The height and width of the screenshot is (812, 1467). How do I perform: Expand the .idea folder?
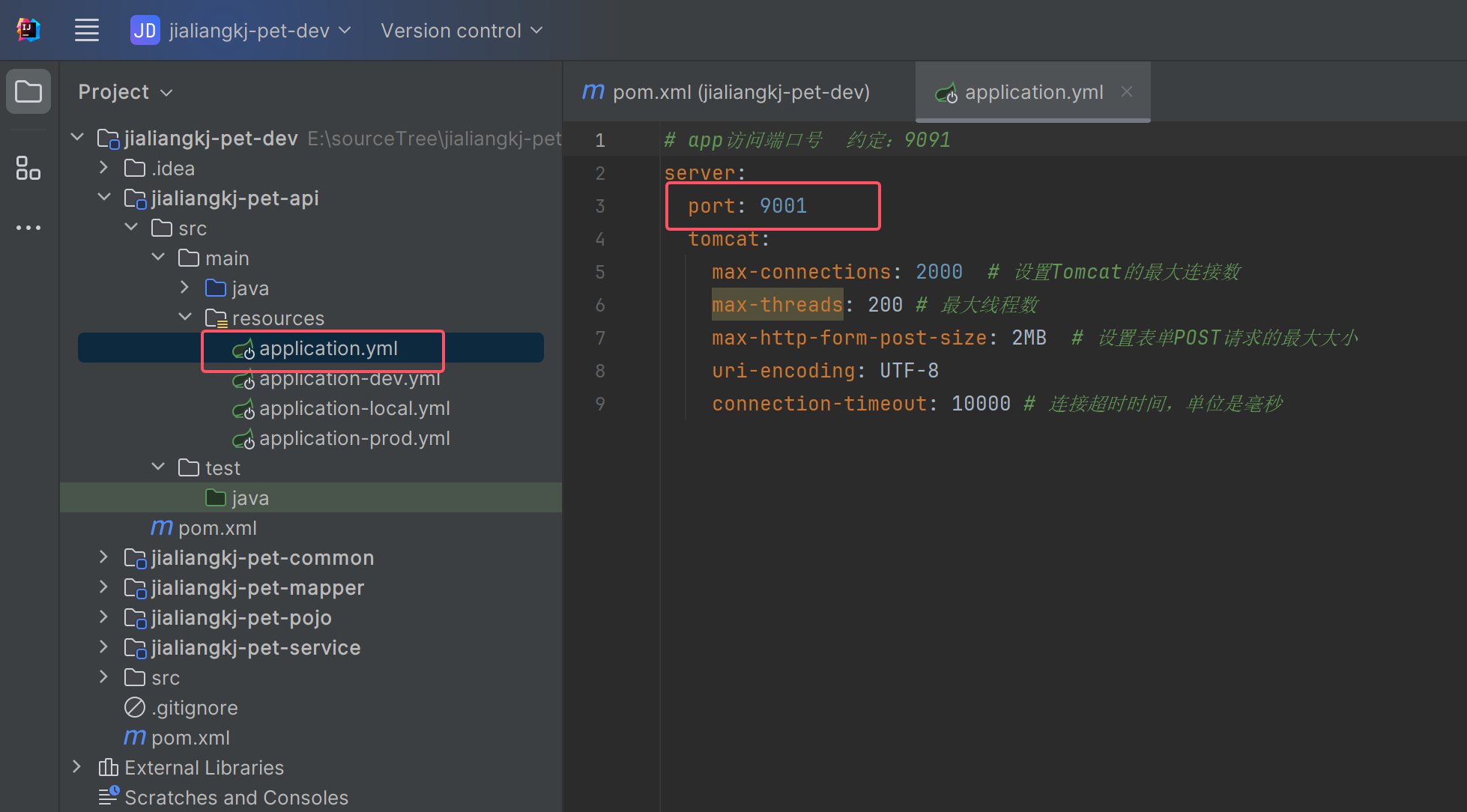(x=104, y=167)
